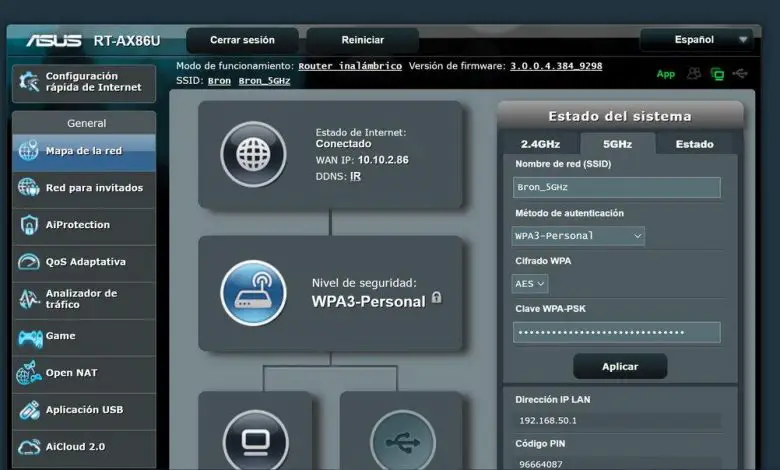Click the wireless router icon in network map
Image resolution: width=780 pixels, height=470 pixels.
253,292
